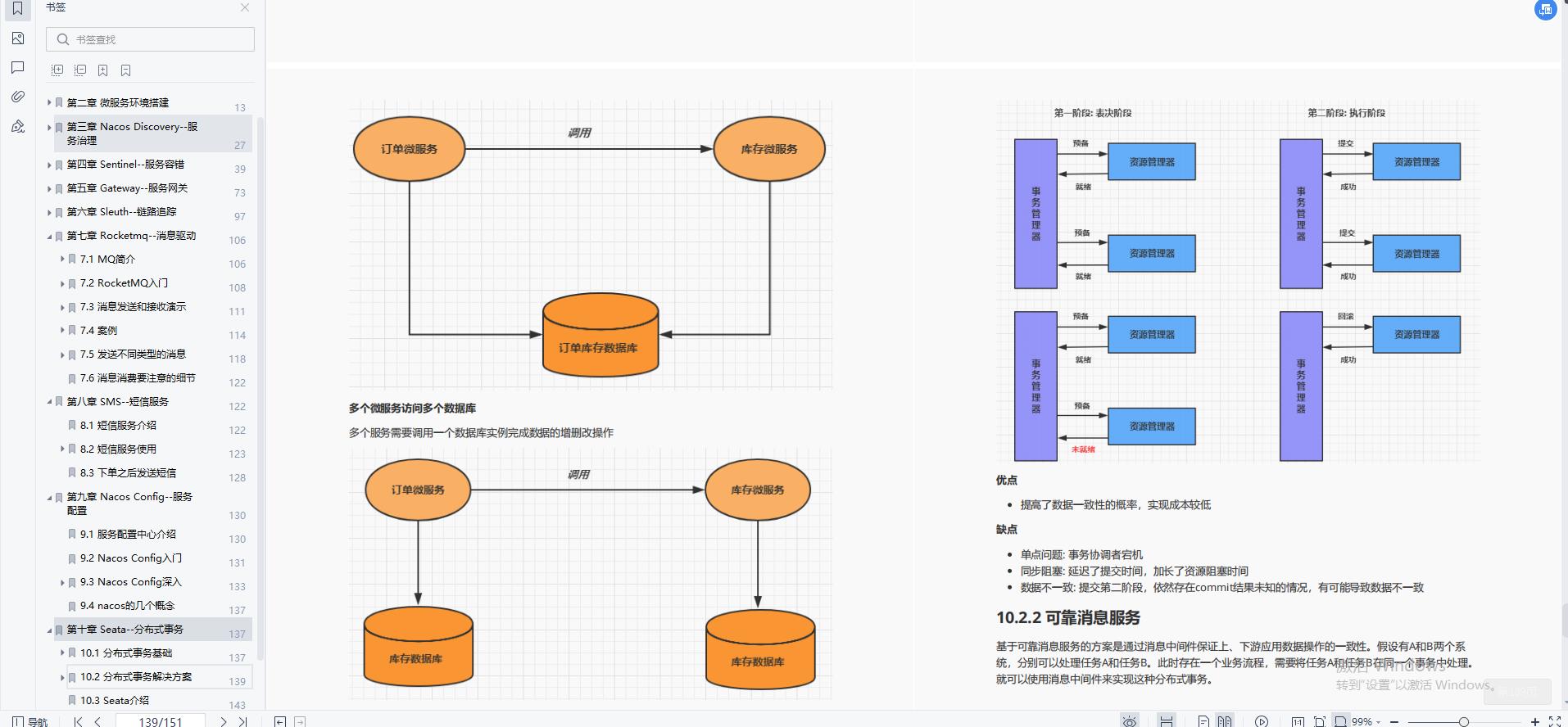Image resolution: width=1568 pixels, height=727 pixels.
Task: Zoom out with minus button
Action: point(1394,721)
